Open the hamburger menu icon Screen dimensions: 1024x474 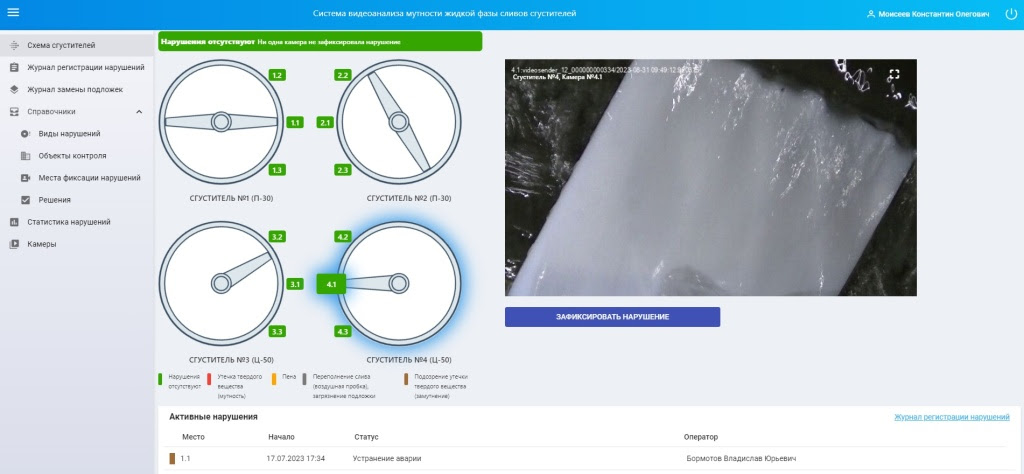13,13
